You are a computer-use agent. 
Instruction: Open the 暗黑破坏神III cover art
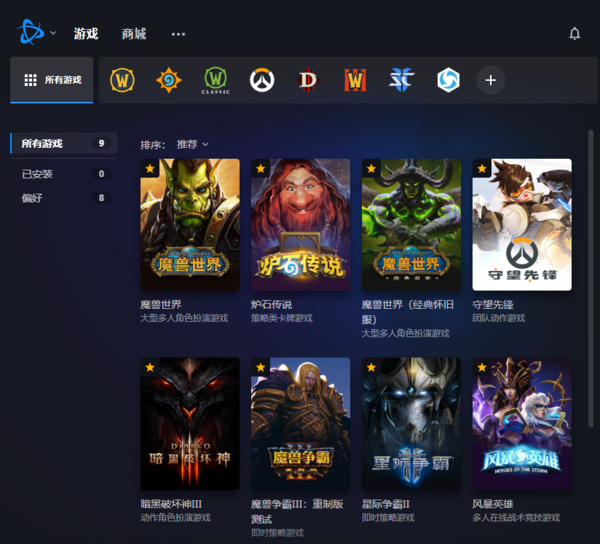point(190,423)
